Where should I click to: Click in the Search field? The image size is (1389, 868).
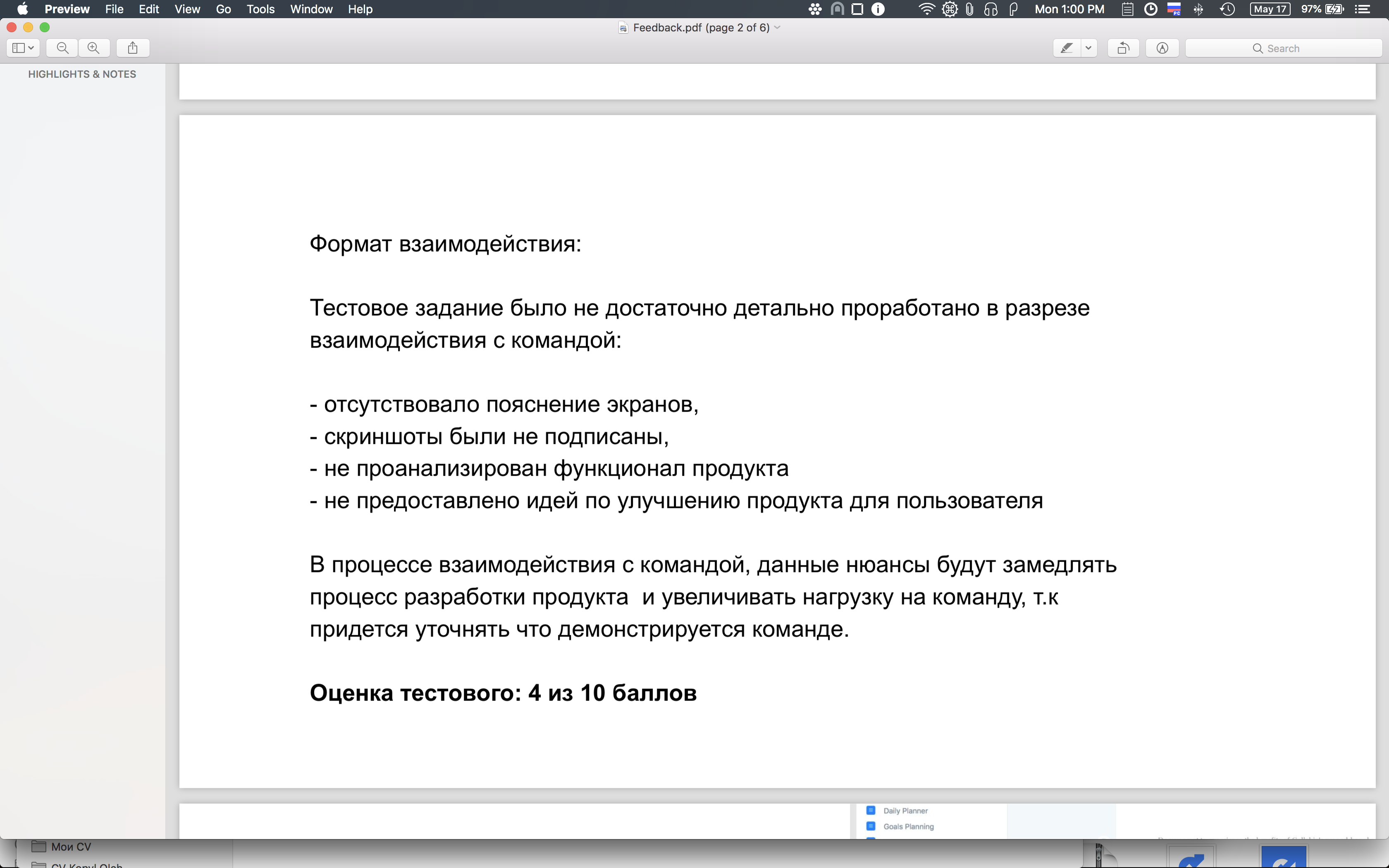1284,48
